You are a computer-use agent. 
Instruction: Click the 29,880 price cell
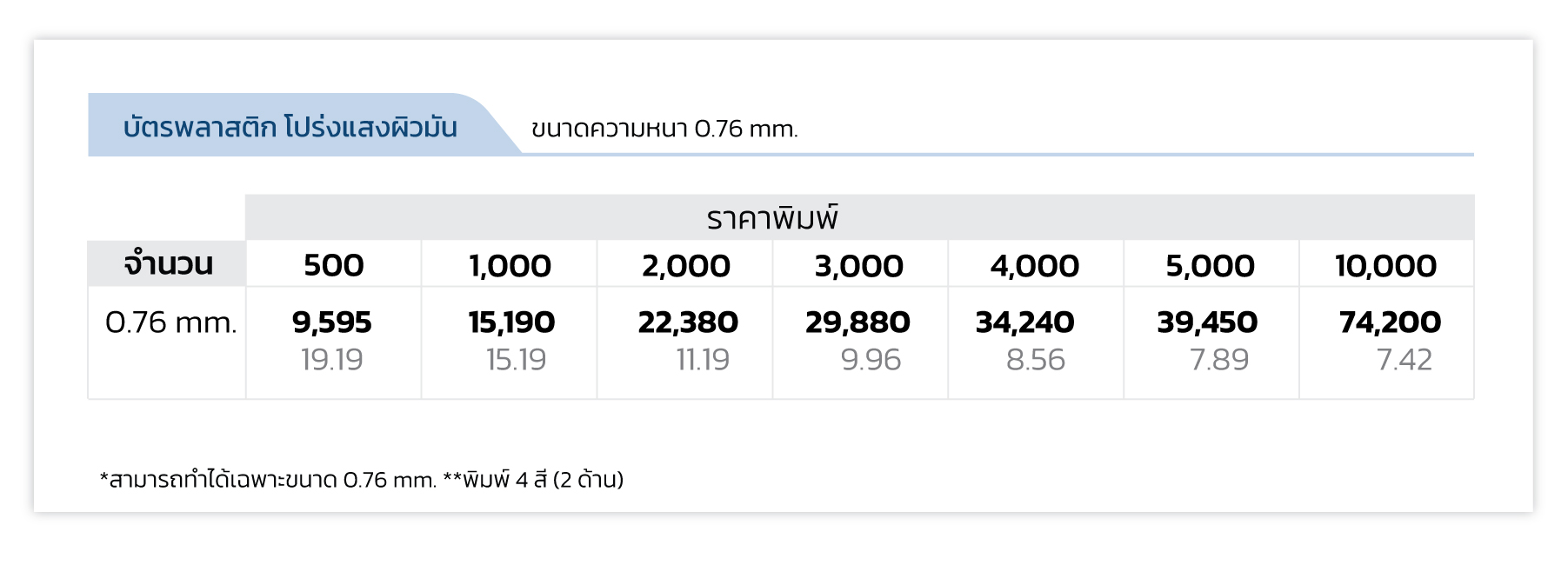point(860,342)
